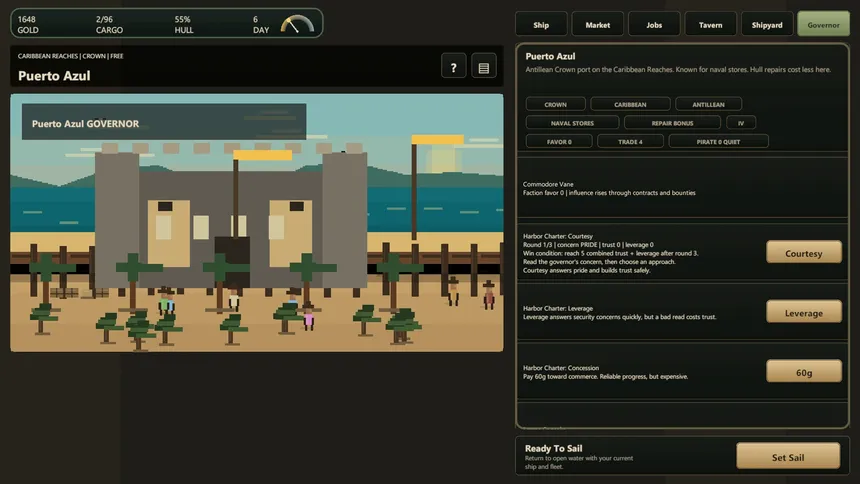860x484 pixels.
Task: Click the 55% HULL status
Action: pos(184,24)
